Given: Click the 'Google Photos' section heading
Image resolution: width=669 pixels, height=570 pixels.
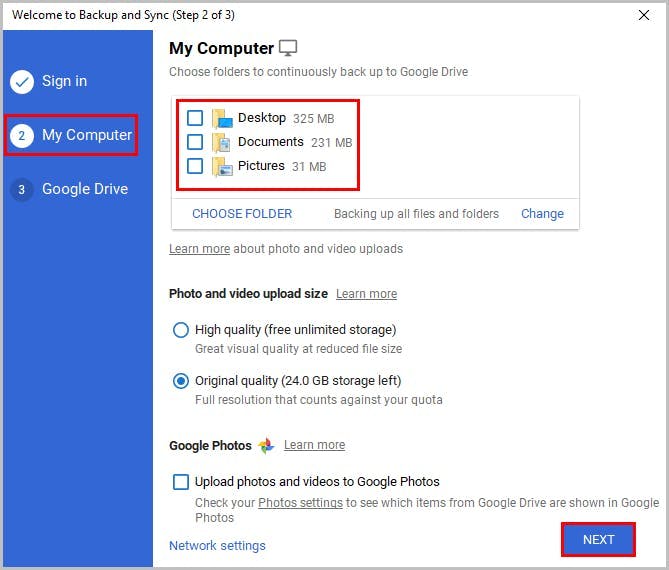Looking at the screenshot, I should click(x=210, y=446).
